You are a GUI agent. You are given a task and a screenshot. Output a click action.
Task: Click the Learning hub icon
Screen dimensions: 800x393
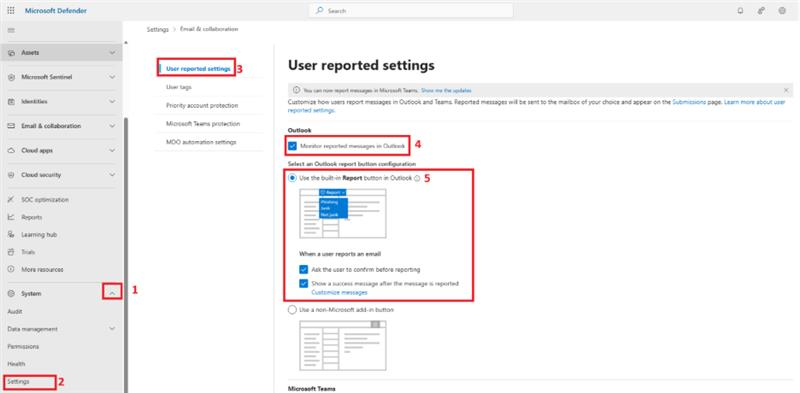tap(11, 235)
